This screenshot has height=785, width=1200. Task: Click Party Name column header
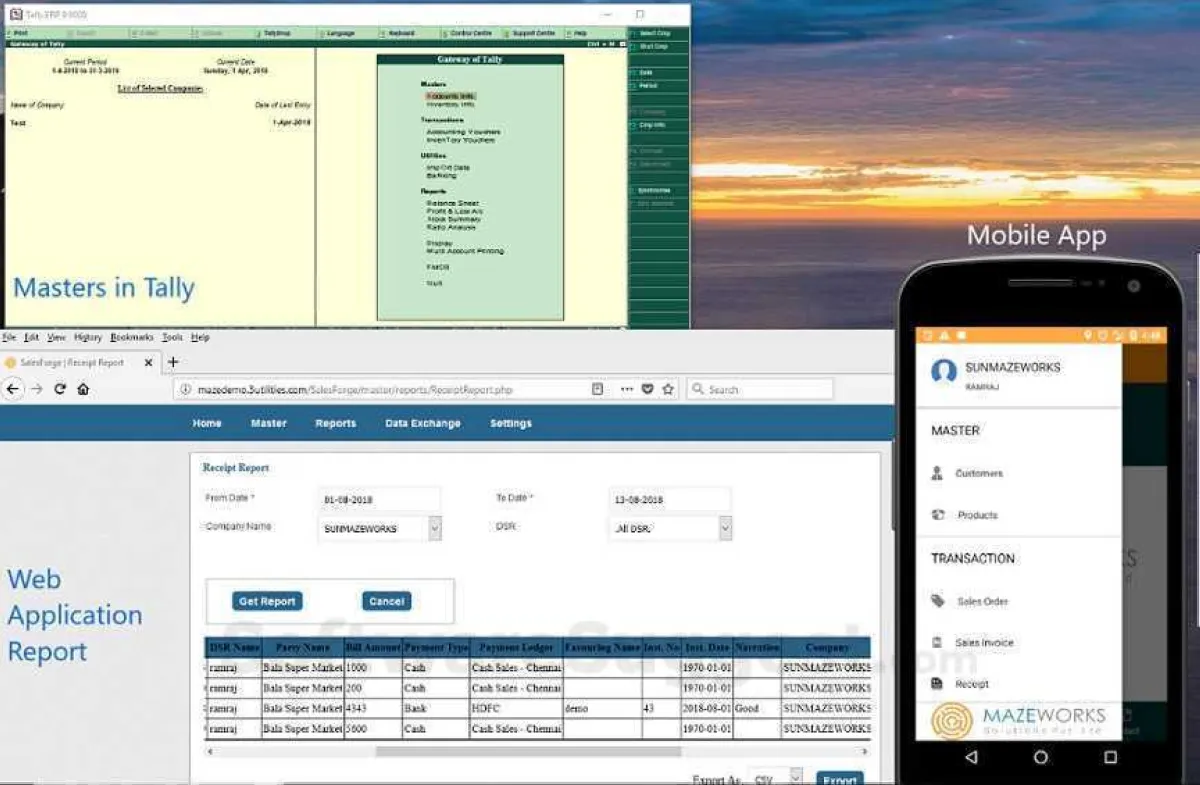[x=303, y=647]
